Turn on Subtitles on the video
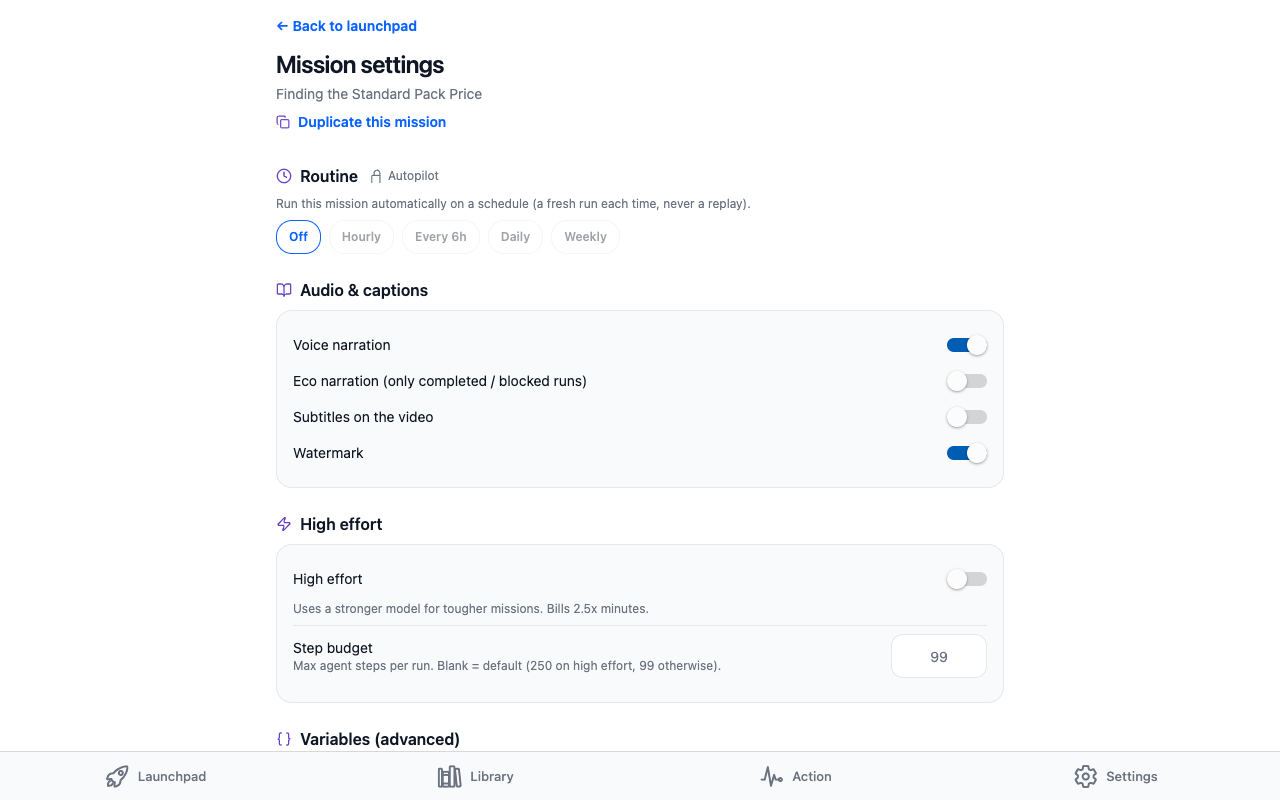 coord(967,417)
